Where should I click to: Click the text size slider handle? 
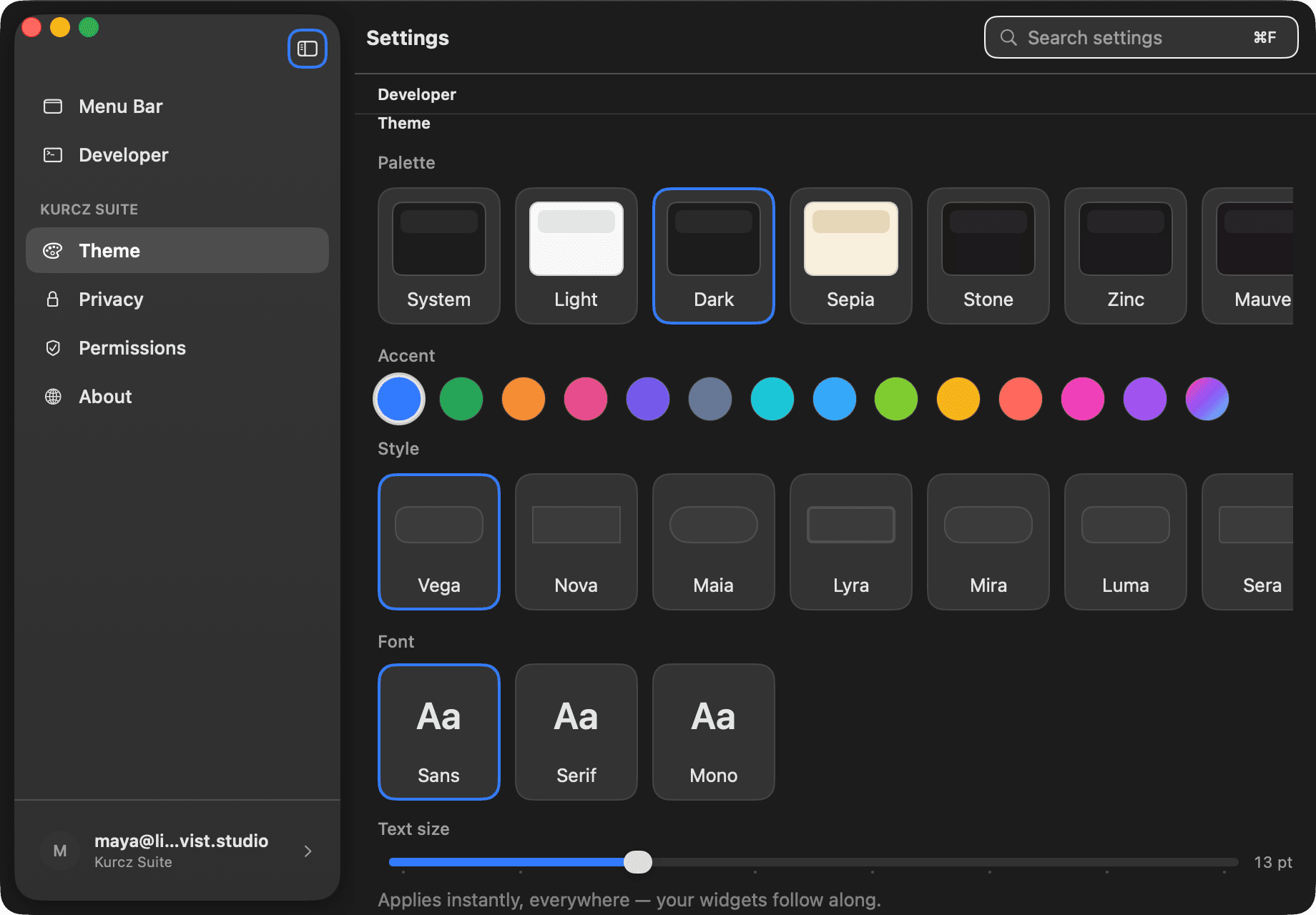[638, 862]
